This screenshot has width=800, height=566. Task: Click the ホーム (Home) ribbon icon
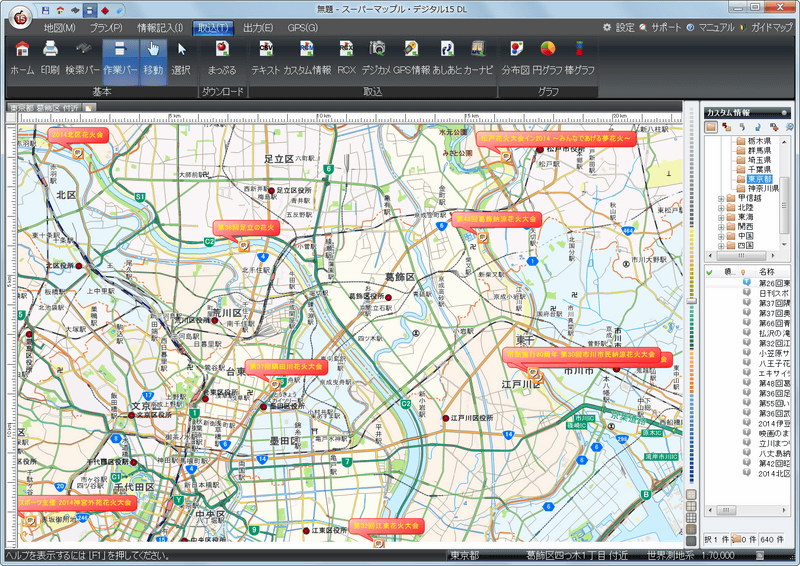point(22,58)
